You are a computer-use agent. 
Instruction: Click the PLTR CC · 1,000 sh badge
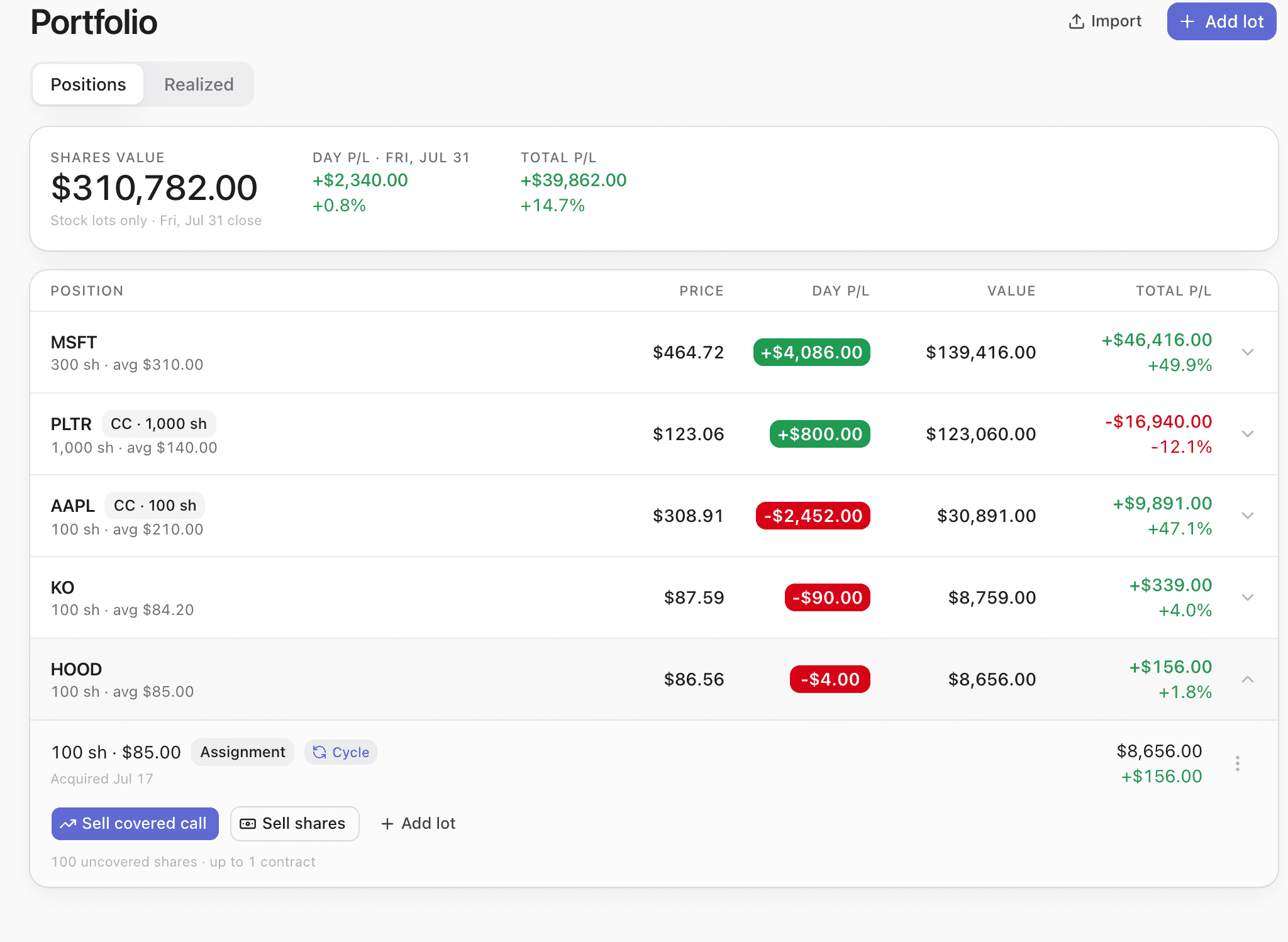point(158,424)
